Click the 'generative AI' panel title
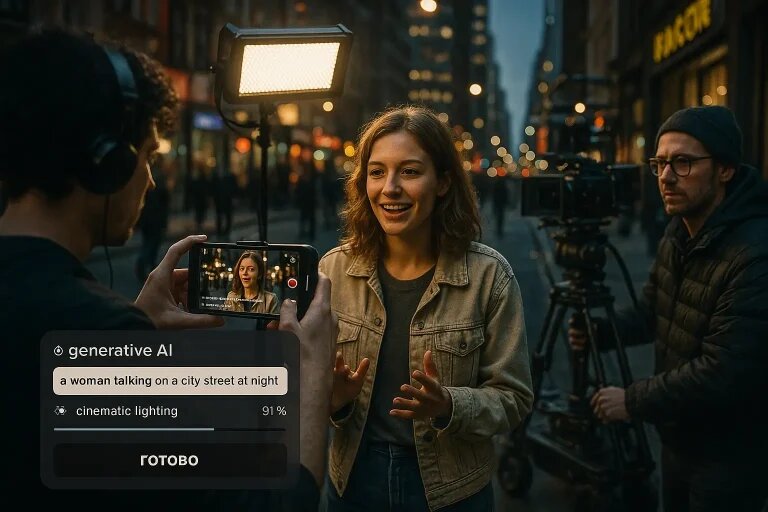This screenshot has height=512, width=768. (120, 350)
